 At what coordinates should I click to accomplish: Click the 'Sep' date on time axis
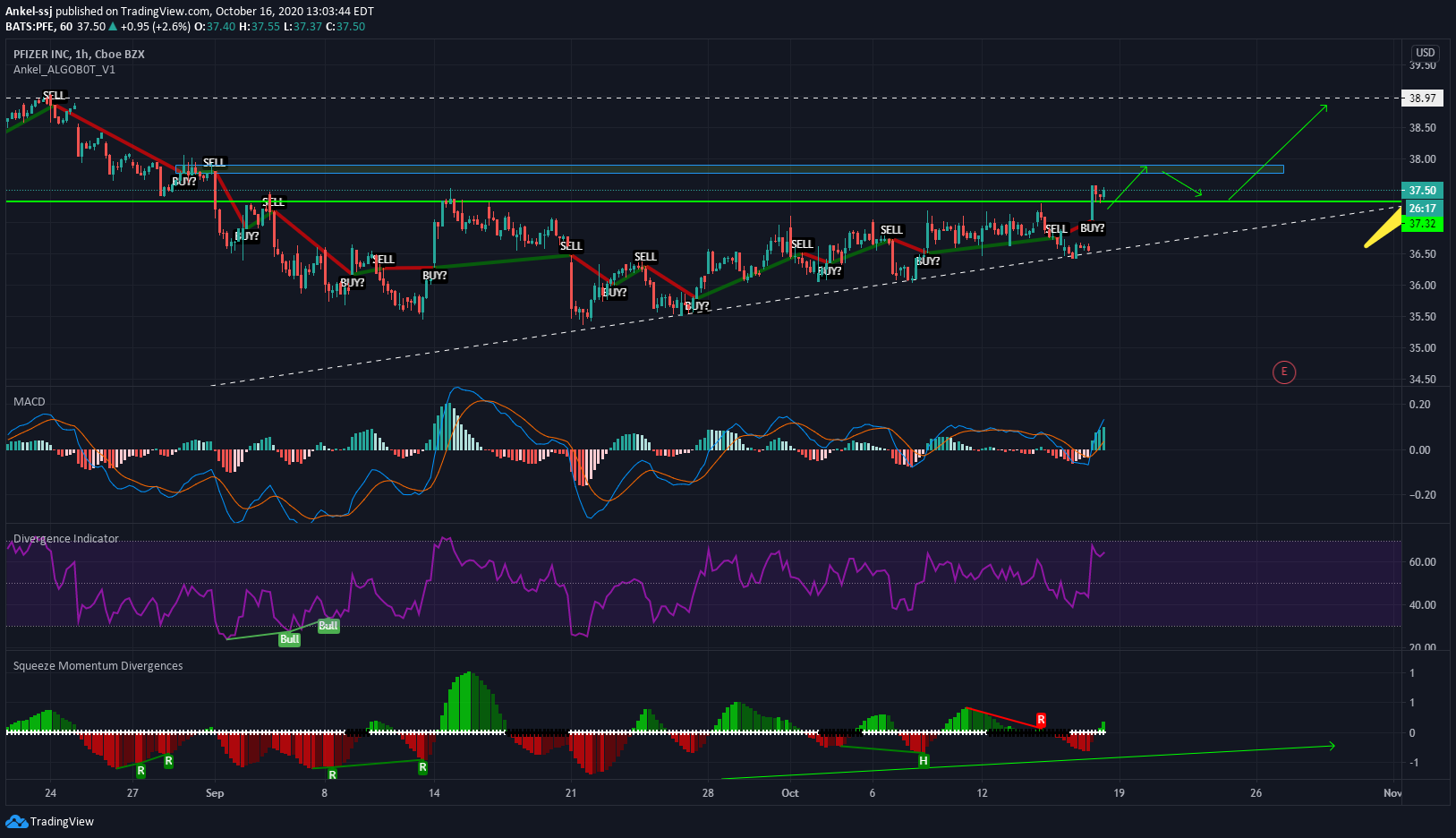click(x=215, y=793)
